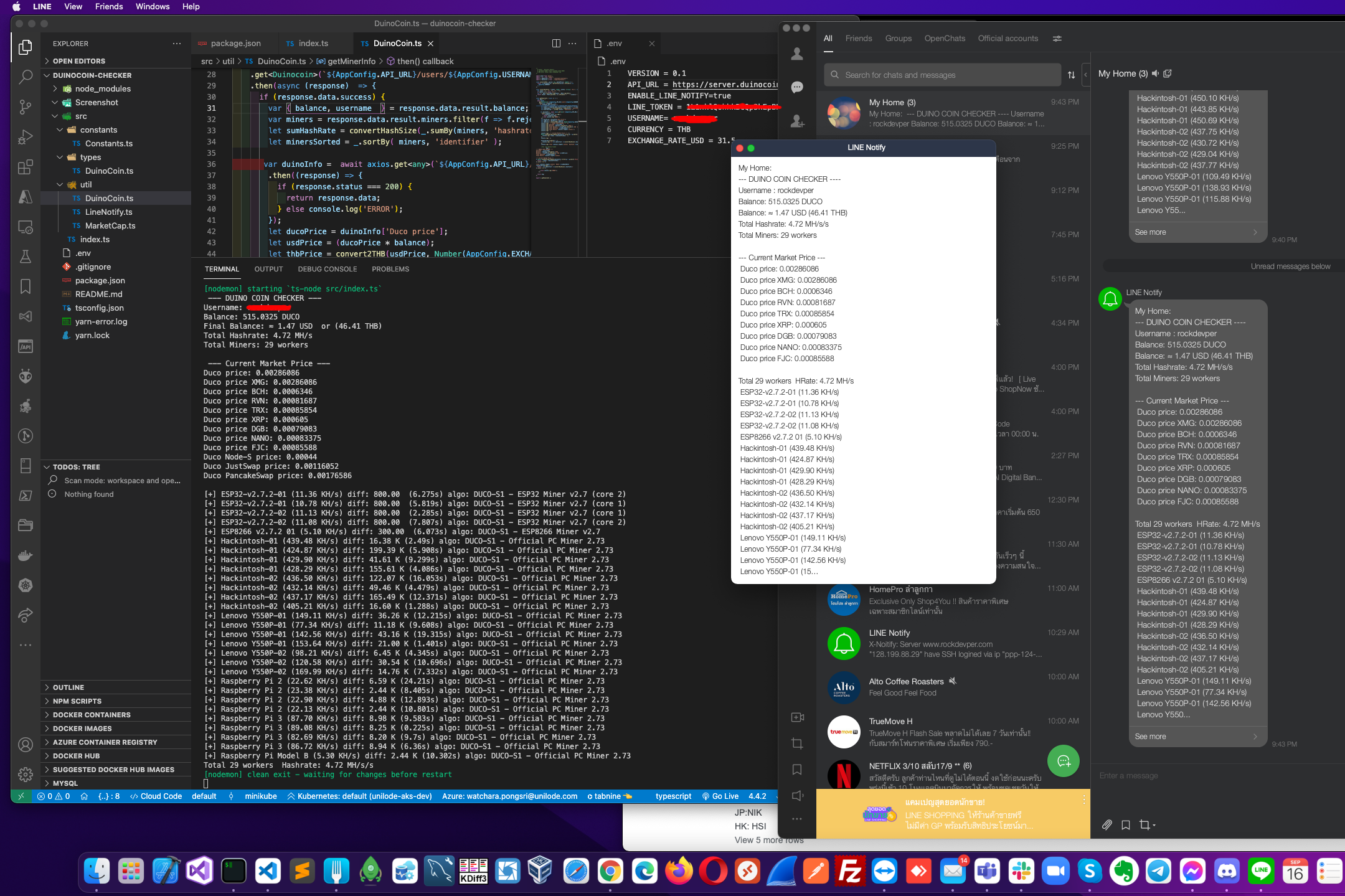Click See more on latest LINE Notify message
The image size is (1345, 896).
[1150, 736]
